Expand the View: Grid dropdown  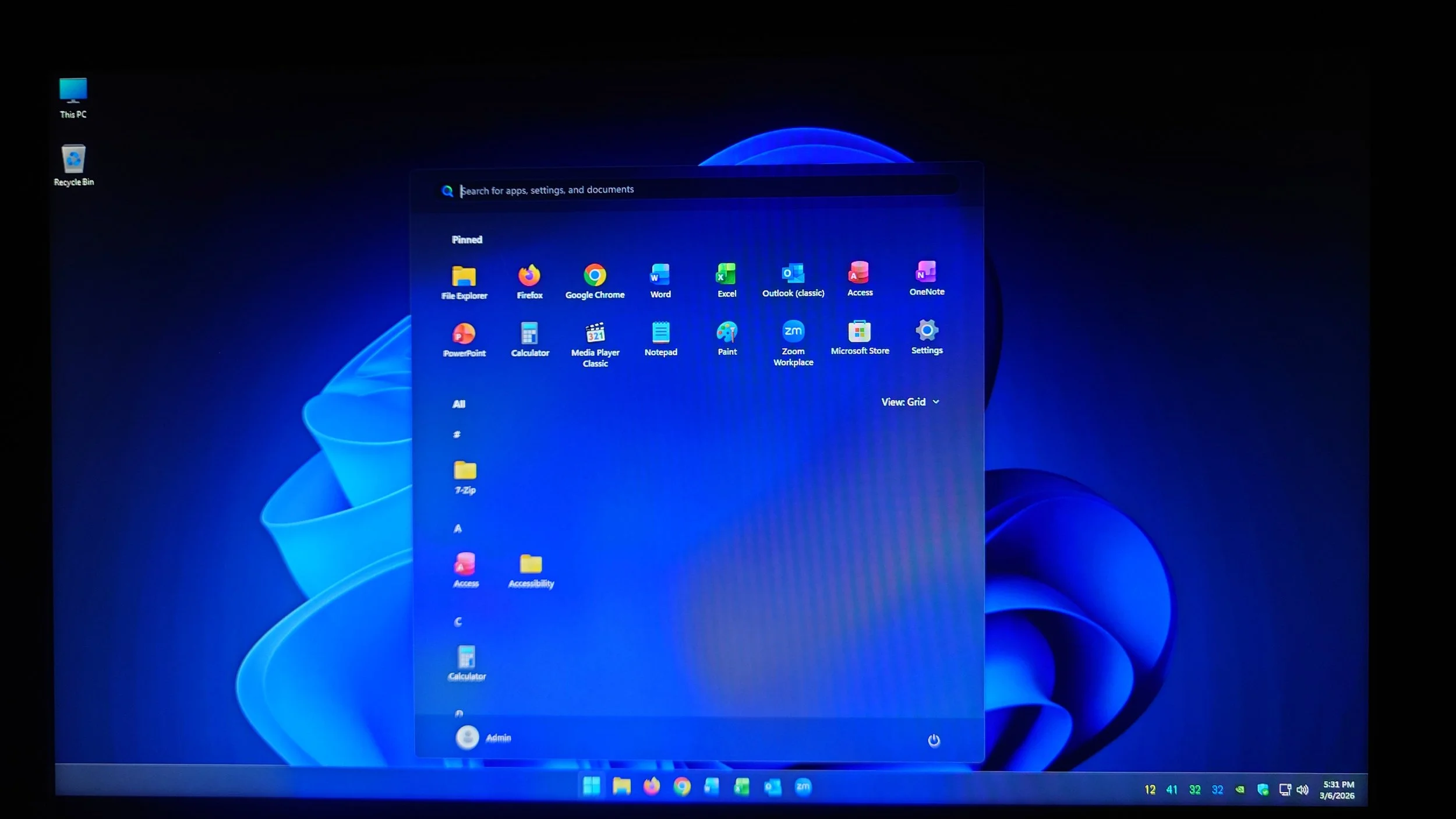click(x=910, y=402)
